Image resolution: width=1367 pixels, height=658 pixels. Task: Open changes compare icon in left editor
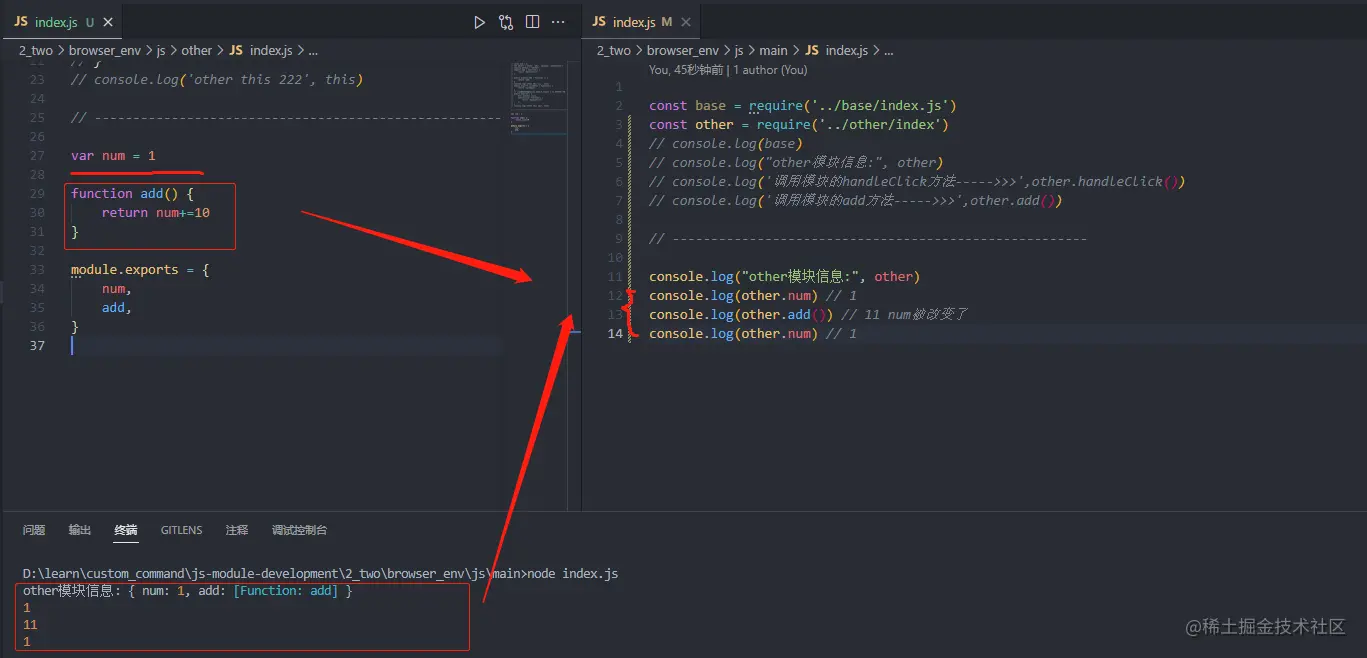[x=506, y=22]
